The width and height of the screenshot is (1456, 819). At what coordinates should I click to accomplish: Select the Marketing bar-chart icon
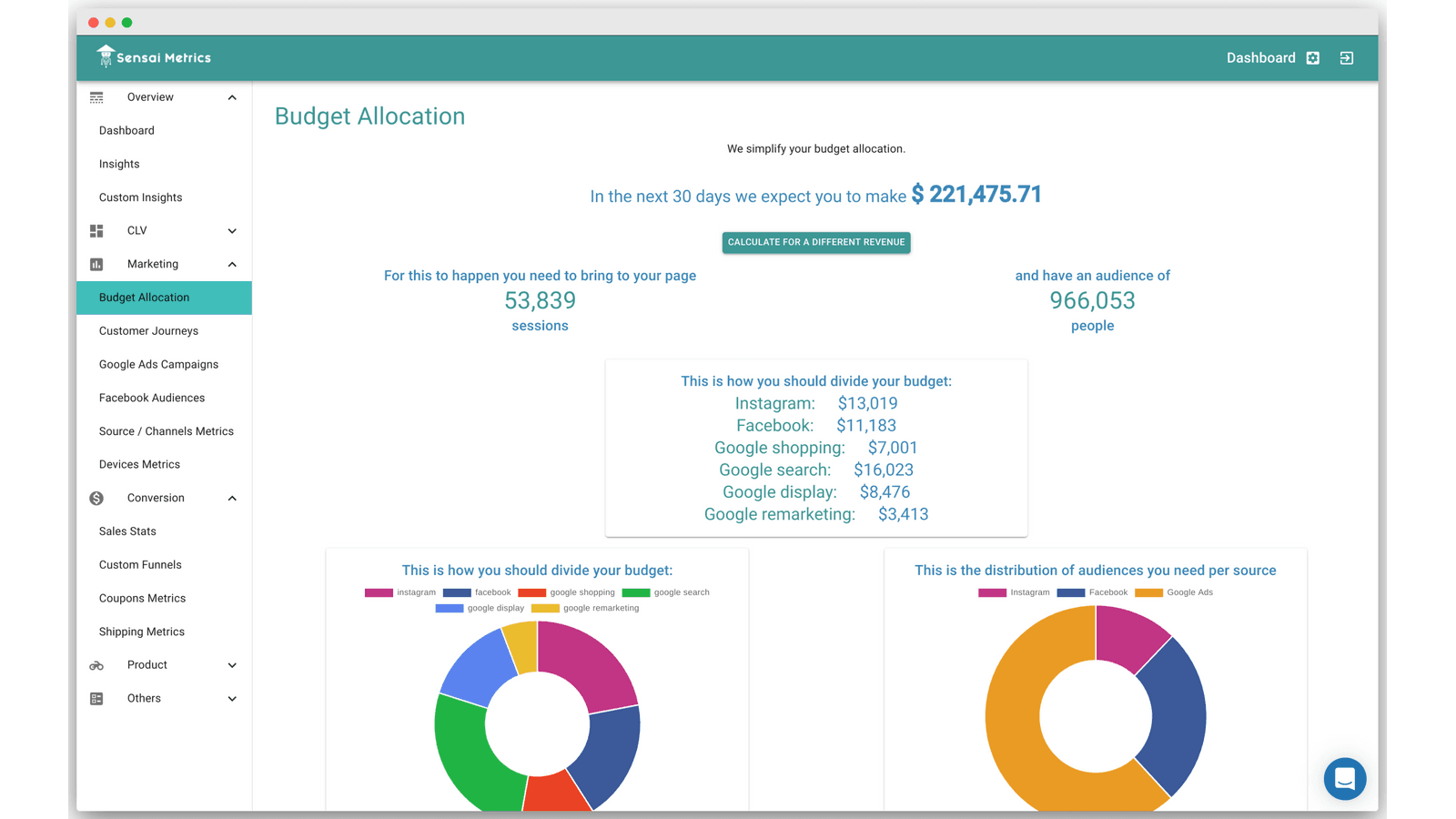tap(96, 264)
